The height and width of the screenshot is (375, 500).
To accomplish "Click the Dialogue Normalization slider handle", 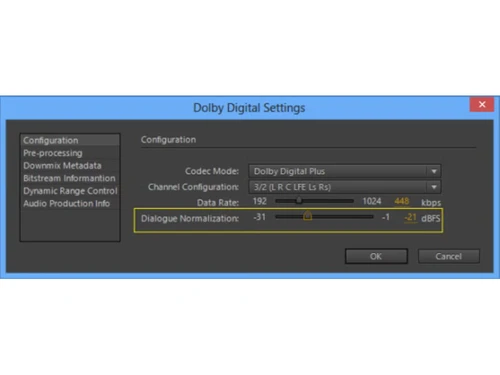I will tap(307, 216).
